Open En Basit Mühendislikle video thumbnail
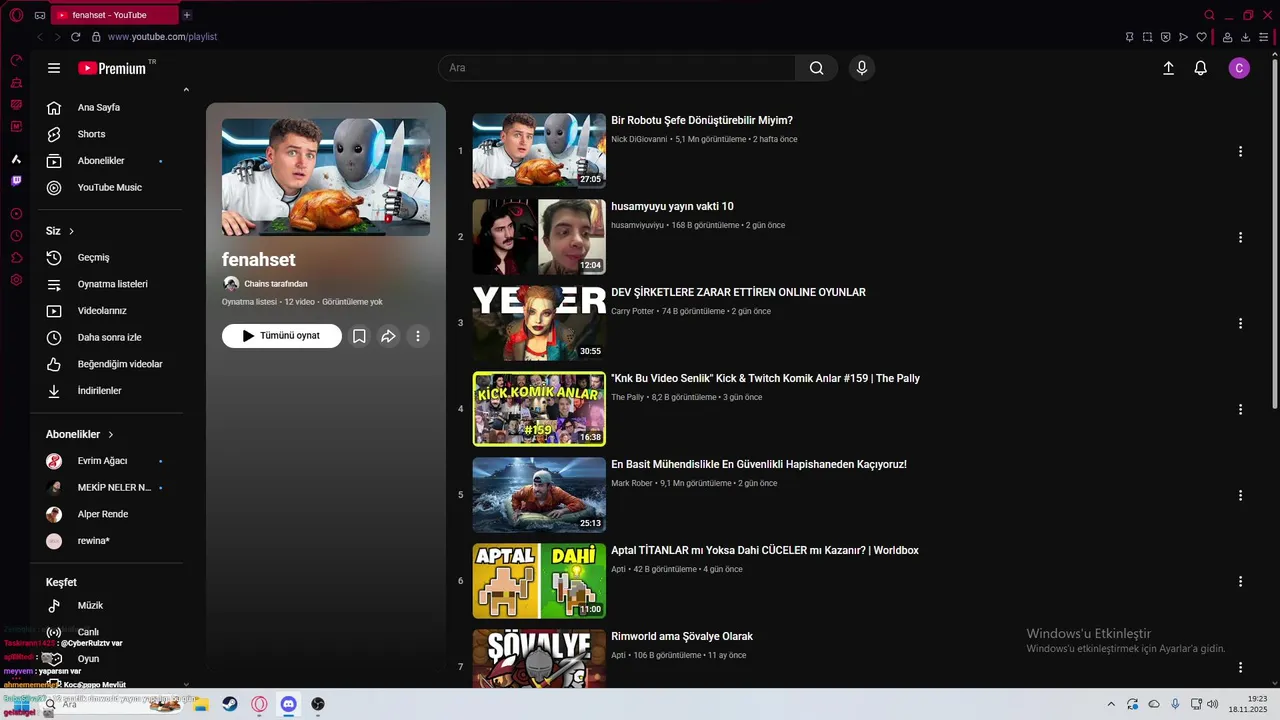Viewport: 1280px width, 720px height. [x=539, y=495]
